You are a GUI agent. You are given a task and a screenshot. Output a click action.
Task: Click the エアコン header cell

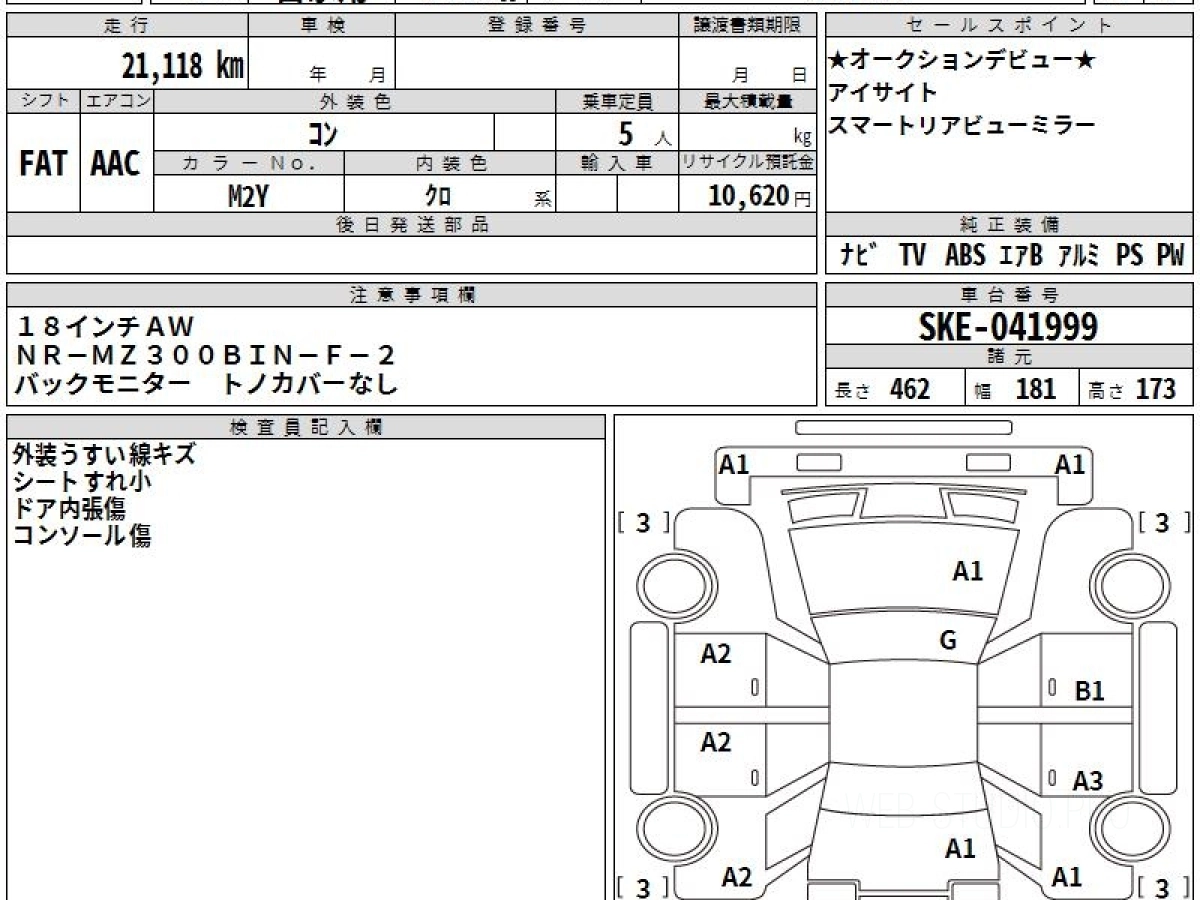click(117, 101)
